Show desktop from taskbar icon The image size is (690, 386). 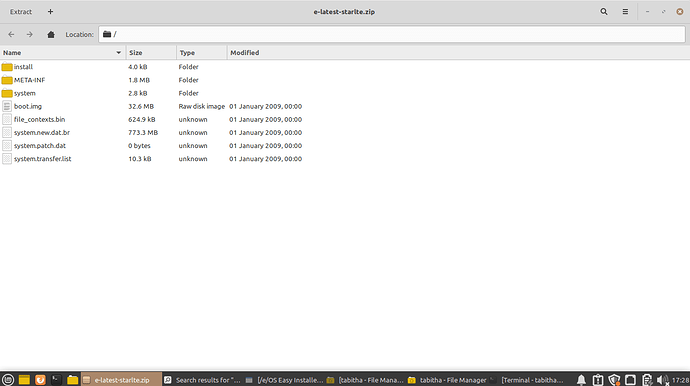click(24, 379)
